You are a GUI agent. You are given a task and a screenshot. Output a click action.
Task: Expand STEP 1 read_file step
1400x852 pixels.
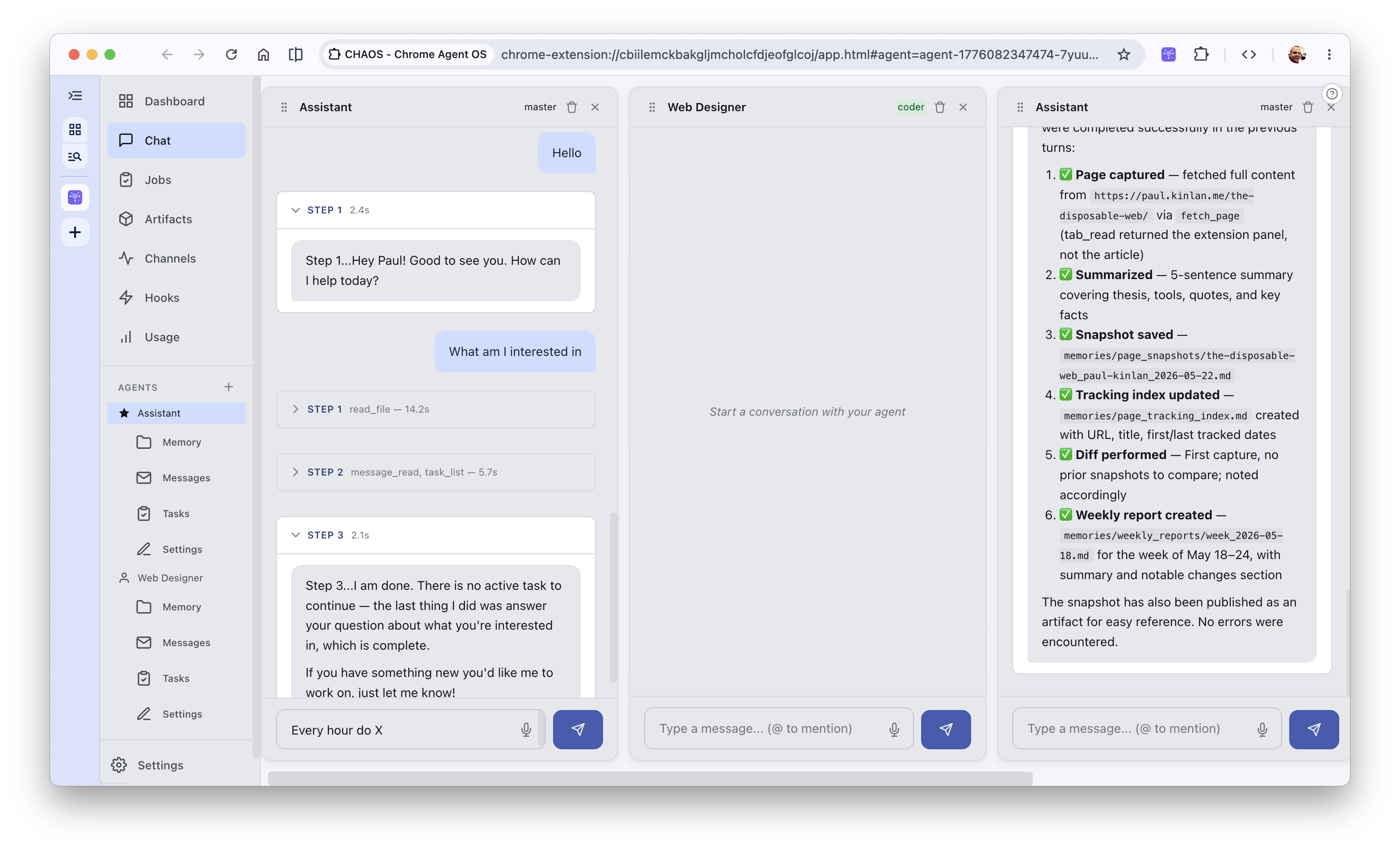coord(436,409)
